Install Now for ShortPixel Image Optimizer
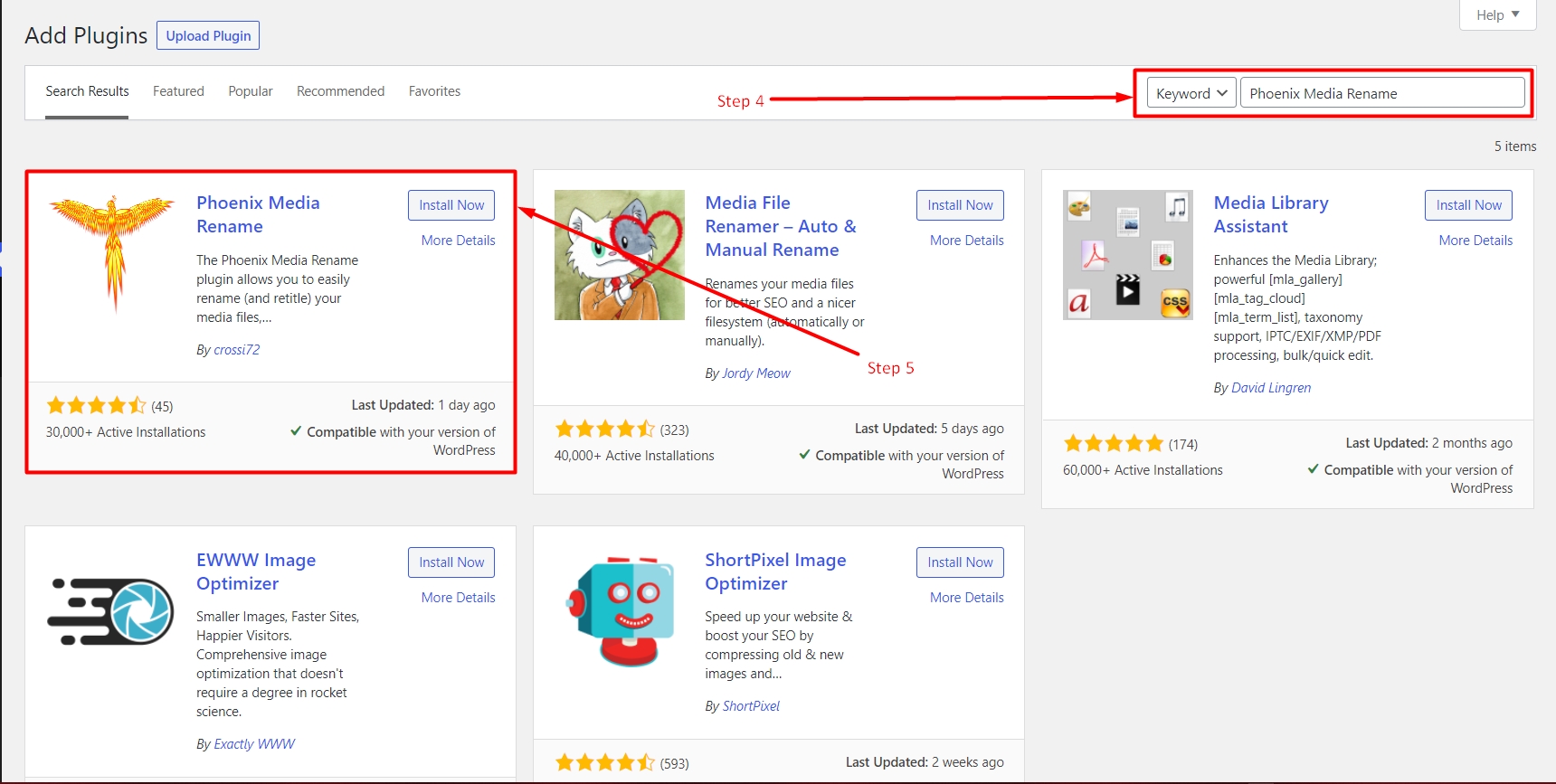The image size is (1556, 784). 960,562
